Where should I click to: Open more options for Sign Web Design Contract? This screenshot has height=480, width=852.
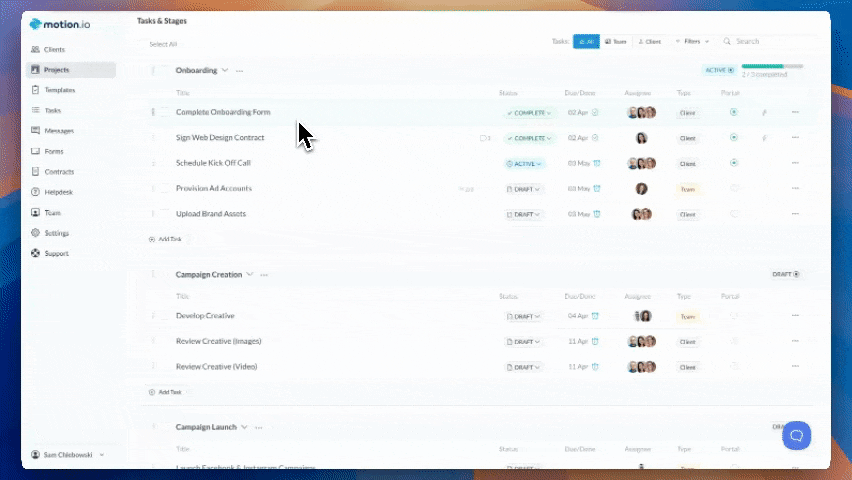click(x=795, y=138)
